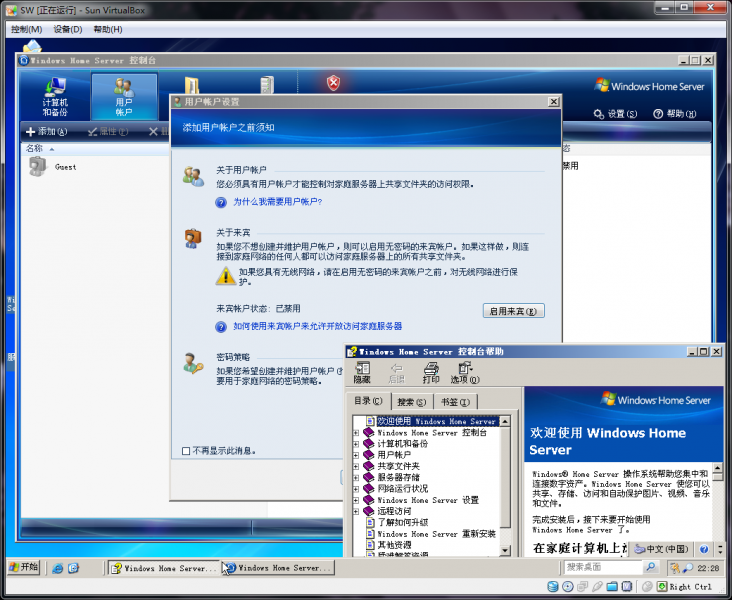This screenshot has height=600, width=732.
Task: Expand the 计算机和备份 help tree node
Action: 356,444
